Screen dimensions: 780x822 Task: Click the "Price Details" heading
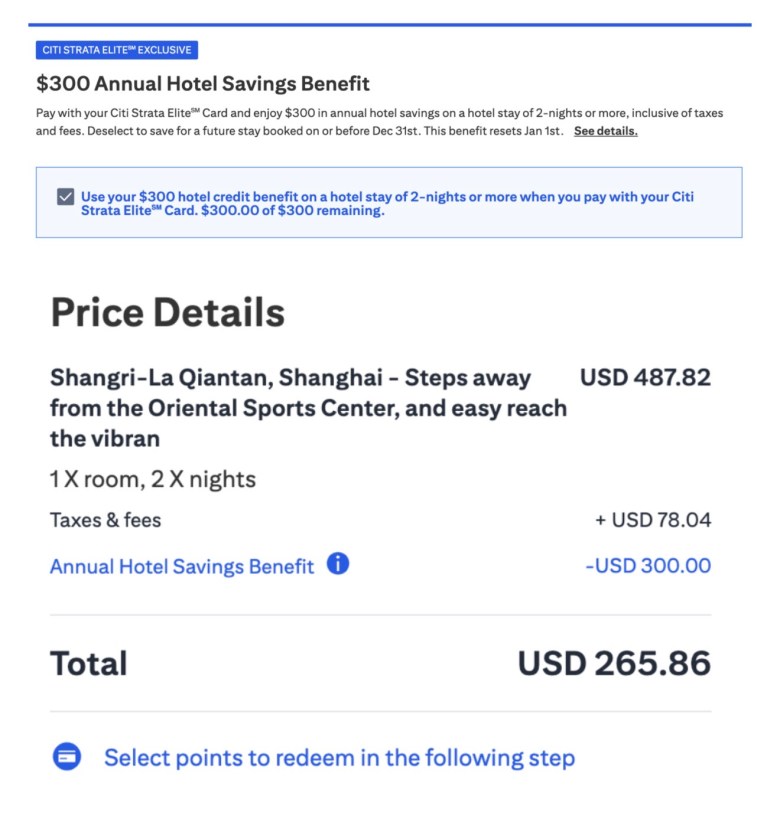[x=167, y=313]
